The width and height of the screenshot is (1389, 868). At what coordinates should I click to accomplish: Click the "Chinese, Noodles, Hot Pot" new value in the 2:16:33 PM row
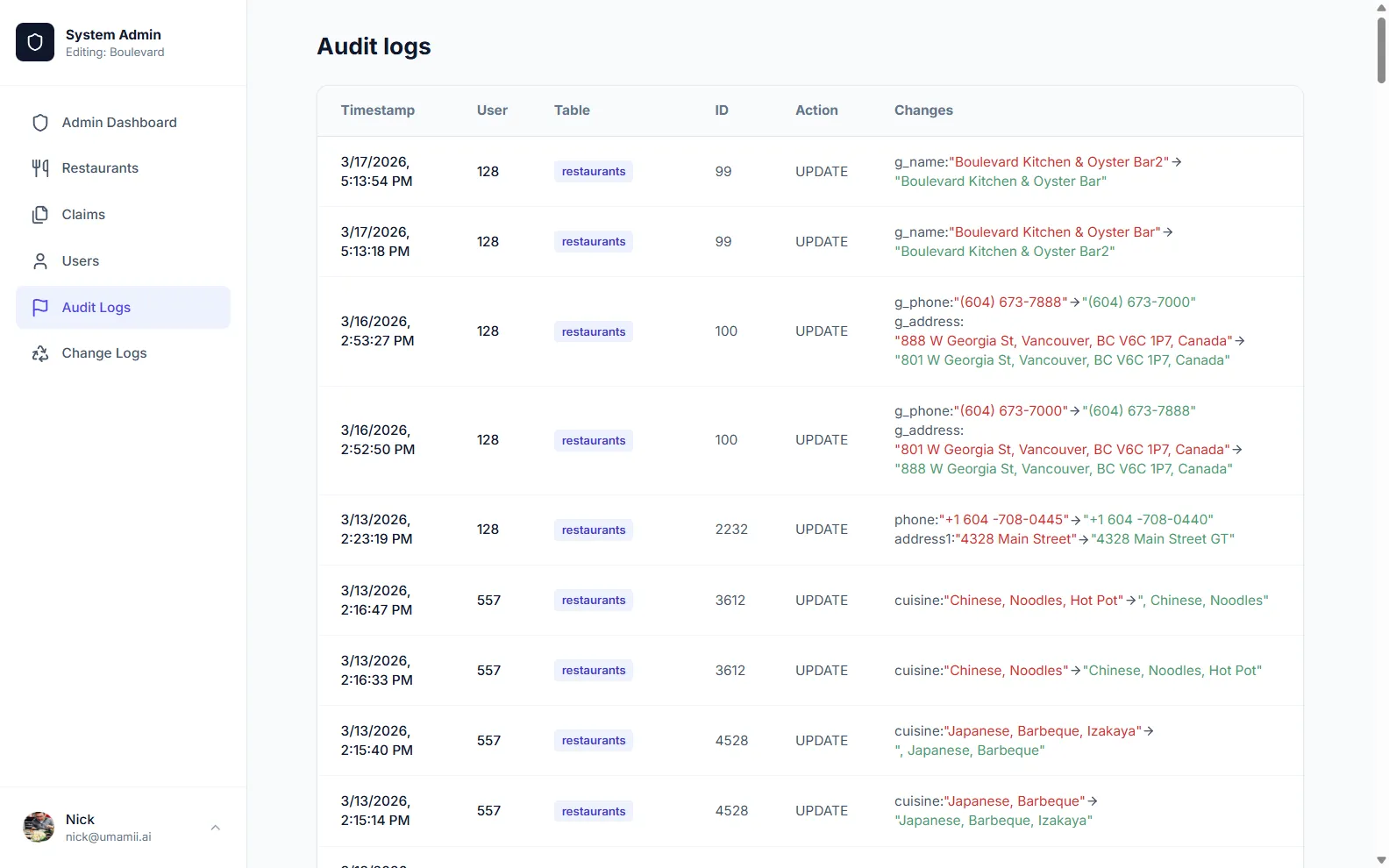click(x=1172, y=671)
